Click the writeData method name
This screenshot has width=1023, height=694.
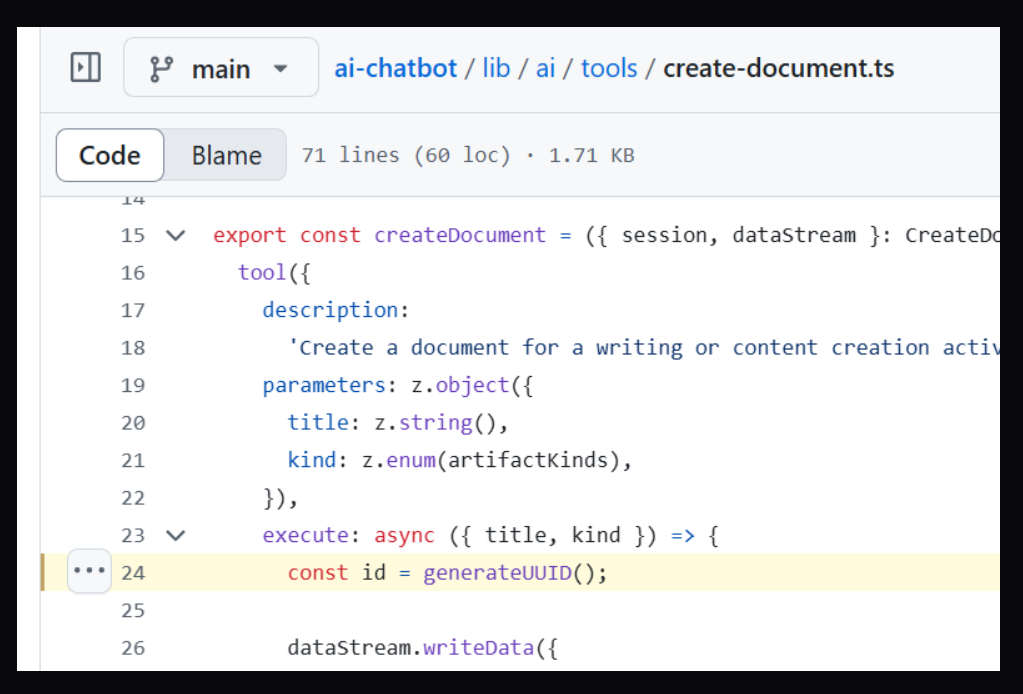pyautogui.click(x=478, y=648)
